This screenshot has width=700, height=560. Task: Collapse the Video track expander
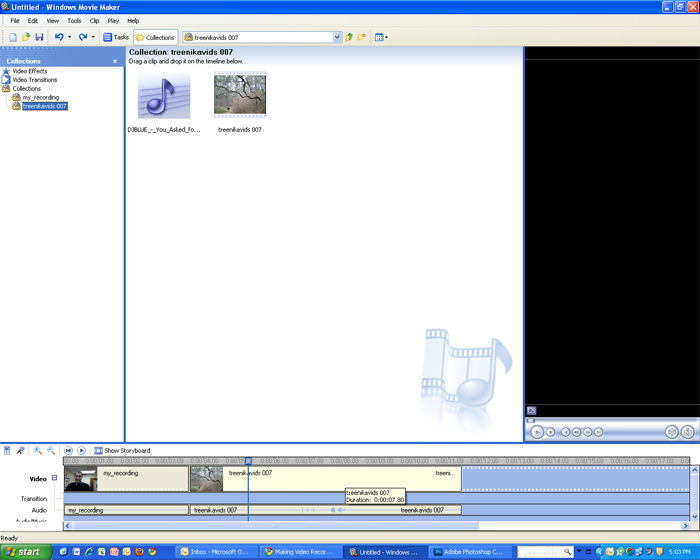(54, 478)
